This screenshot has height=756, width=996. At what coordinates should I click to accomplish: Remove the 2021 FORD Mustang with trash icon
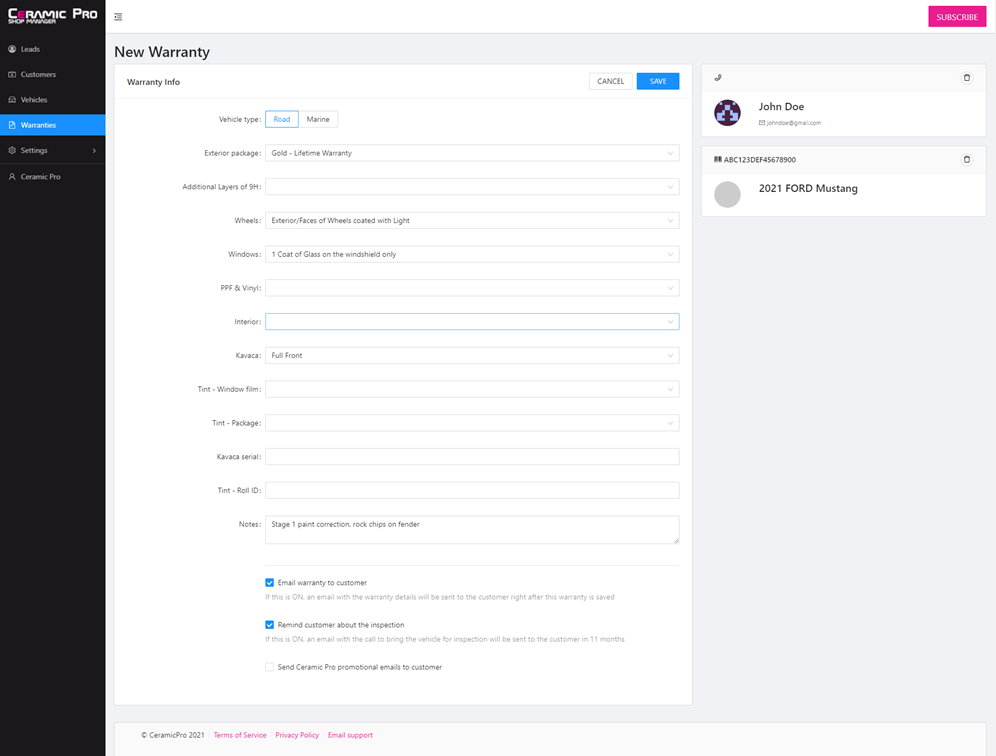click(967, 159)
